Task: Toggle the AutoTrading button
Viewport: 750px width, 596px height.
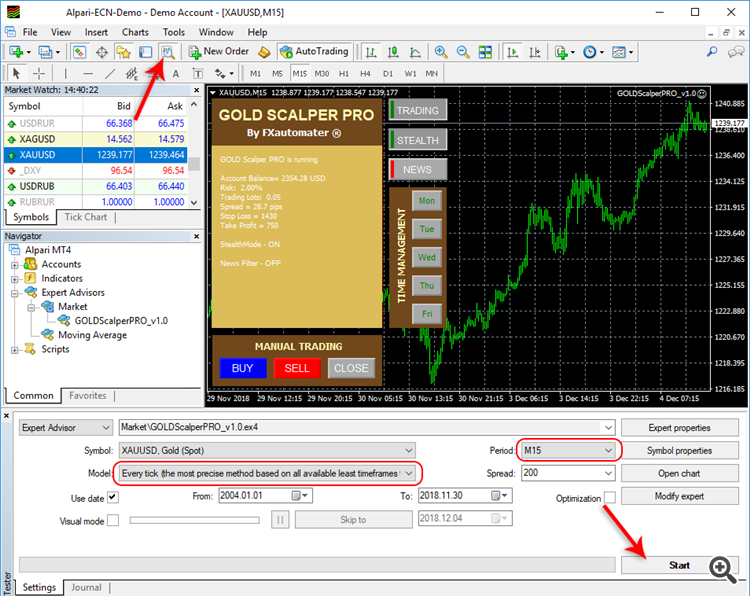Action: point(315,52)
